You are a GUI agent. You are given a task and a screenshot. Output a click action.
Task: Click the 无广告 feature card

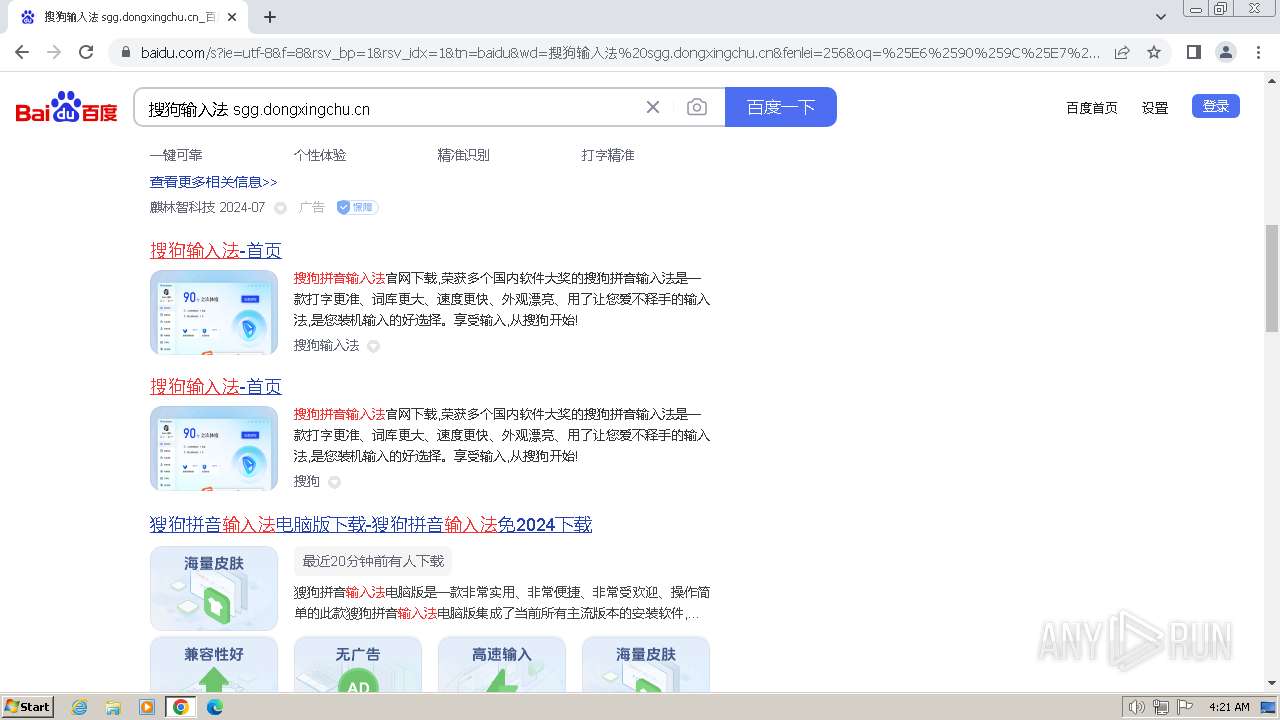358,665
